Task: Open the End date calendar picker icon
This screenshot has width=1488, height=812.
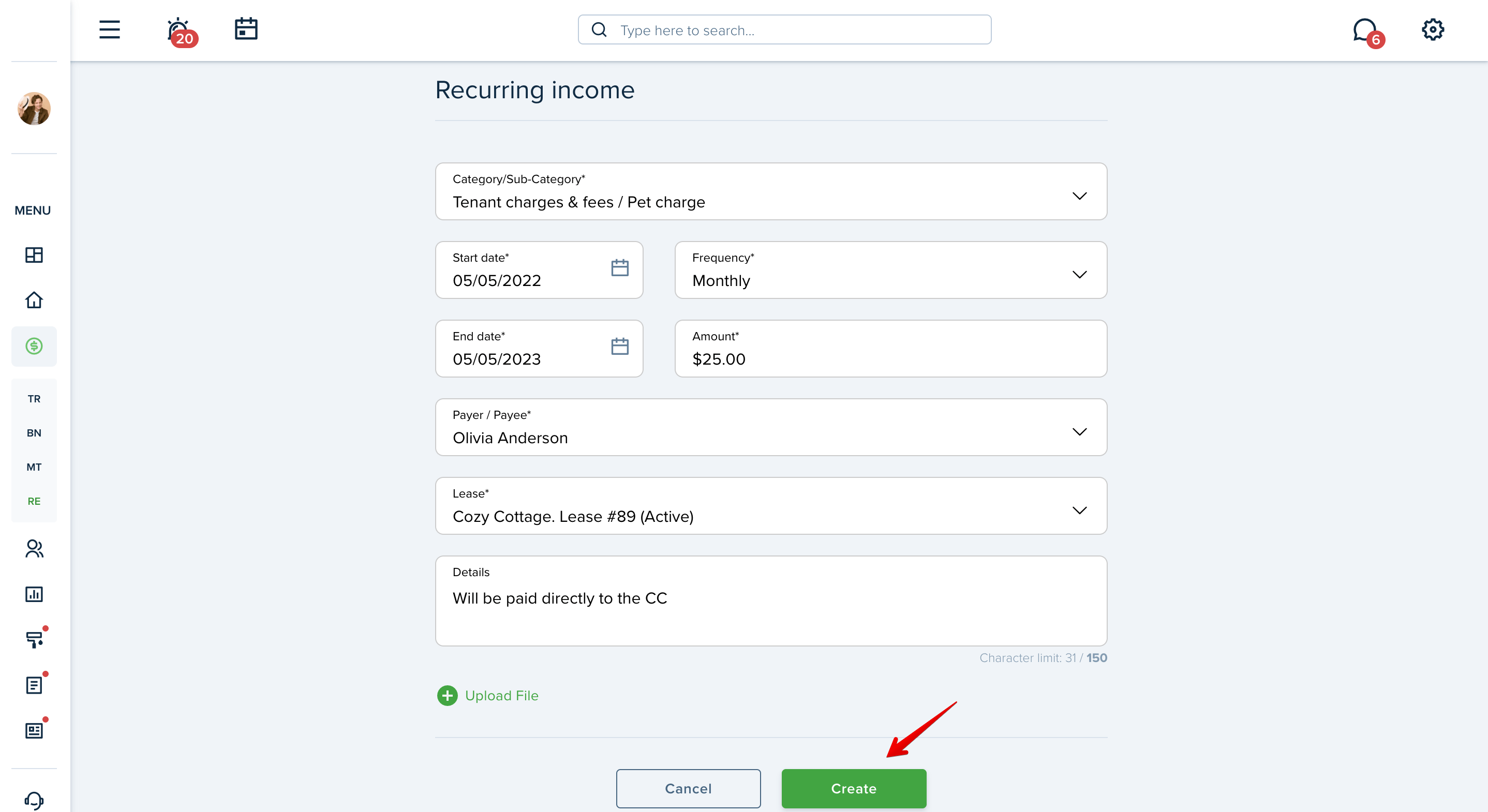Action: [x=619, y=347]
